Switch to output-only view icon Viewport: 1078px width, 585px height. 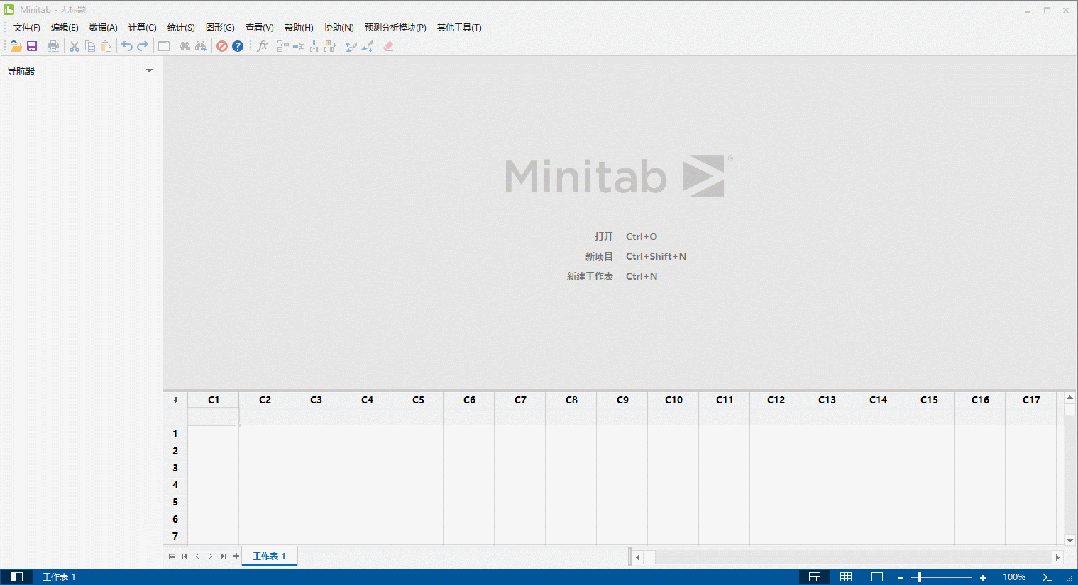click(x=877, y=577)
